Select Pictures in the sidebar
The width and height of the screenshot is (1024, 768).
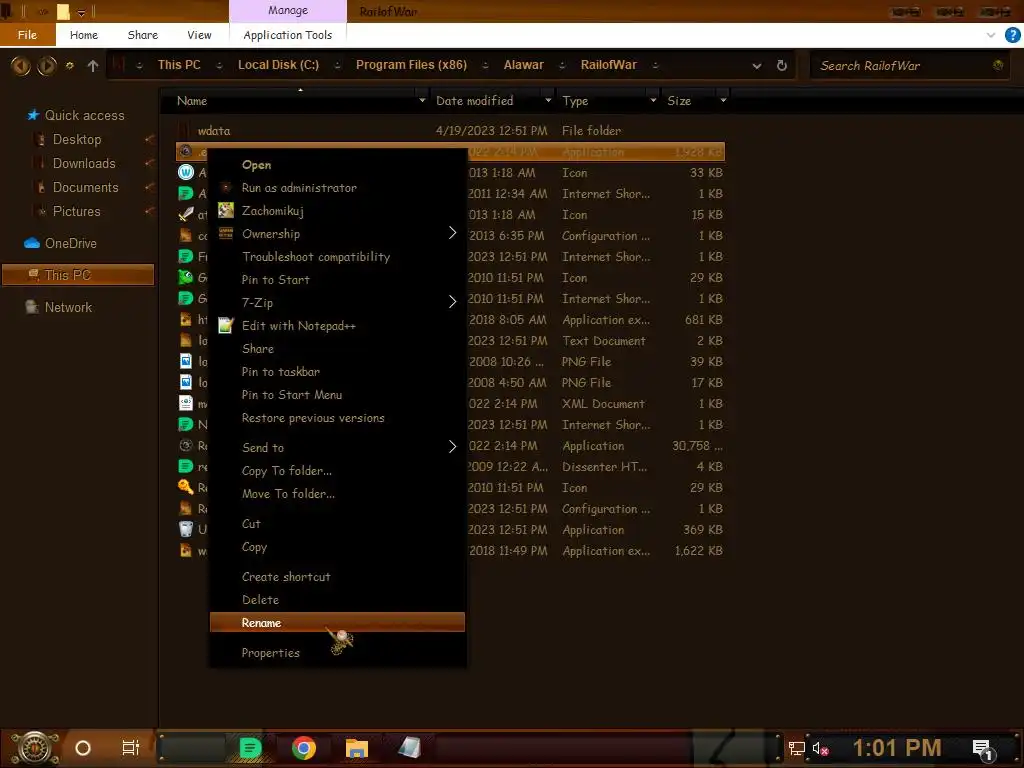76,211
